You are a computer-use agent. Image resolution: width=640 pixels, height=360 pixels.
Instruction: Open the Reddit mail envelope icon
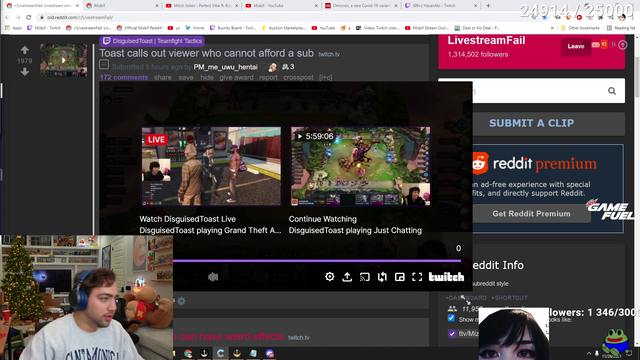pos(596,44)
